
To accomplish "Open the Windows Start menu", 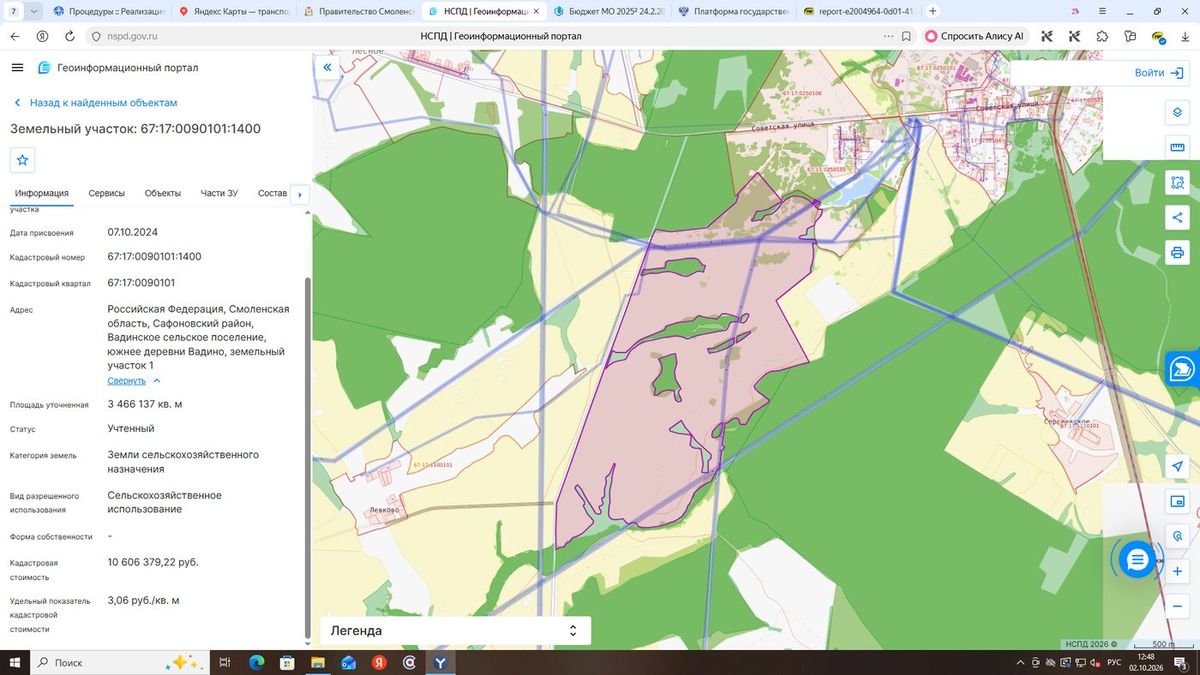I will click(14, 662).
